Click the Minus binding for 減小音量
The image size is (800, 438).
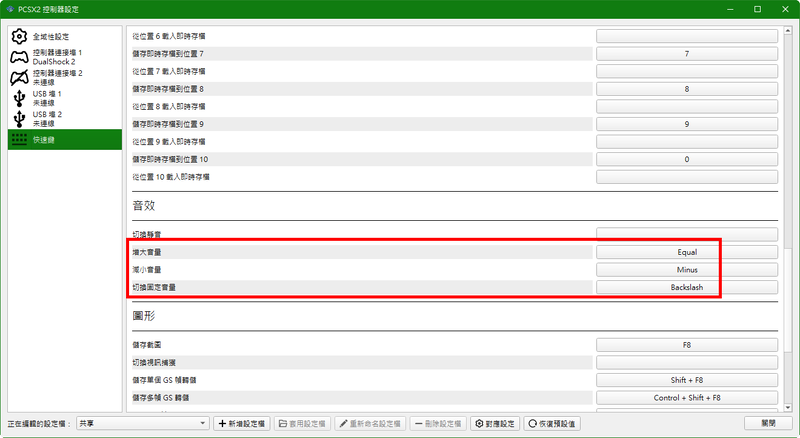(687, 270)
